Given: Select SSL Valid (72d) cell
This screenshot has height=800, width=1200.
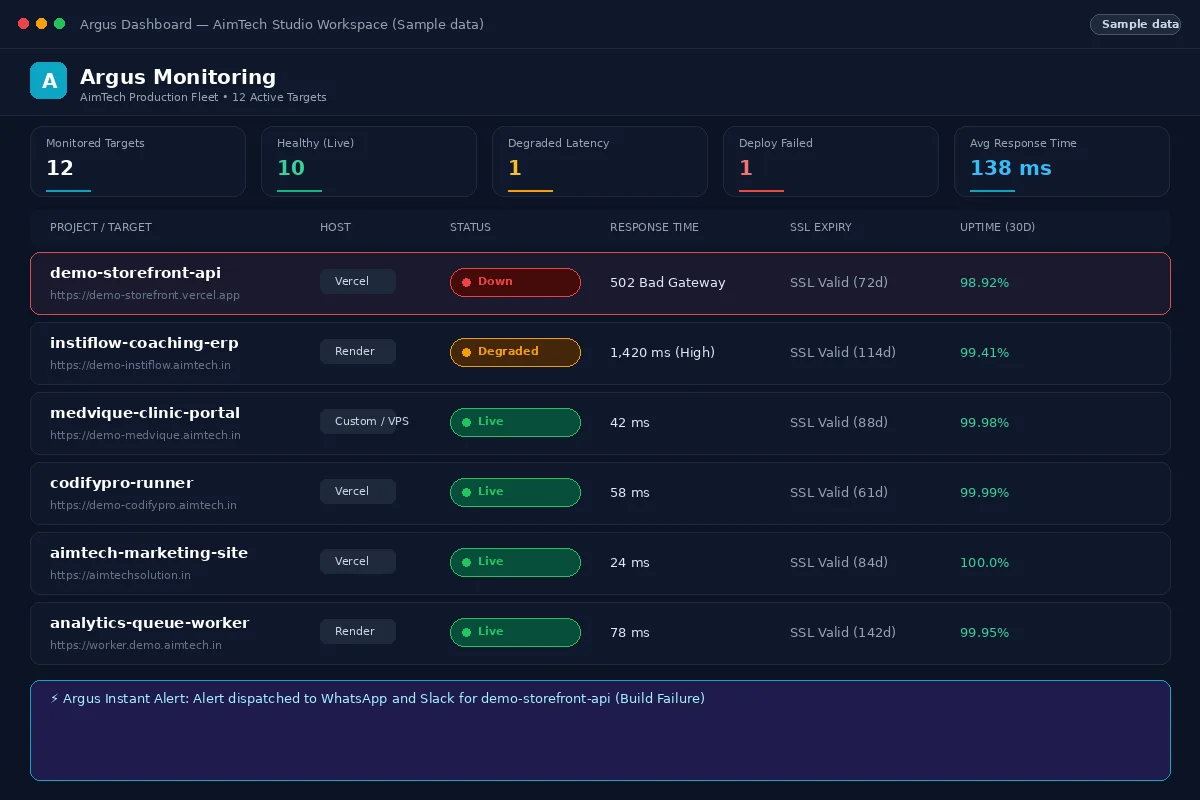Looking at the screenshot, I should point(839,282).
